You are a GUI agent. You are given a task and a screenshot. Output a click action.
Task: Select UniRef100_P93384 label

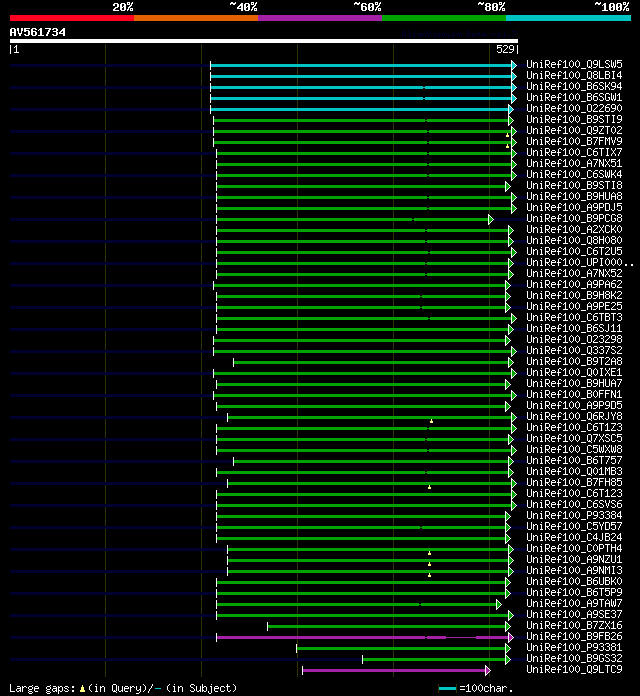574,515
